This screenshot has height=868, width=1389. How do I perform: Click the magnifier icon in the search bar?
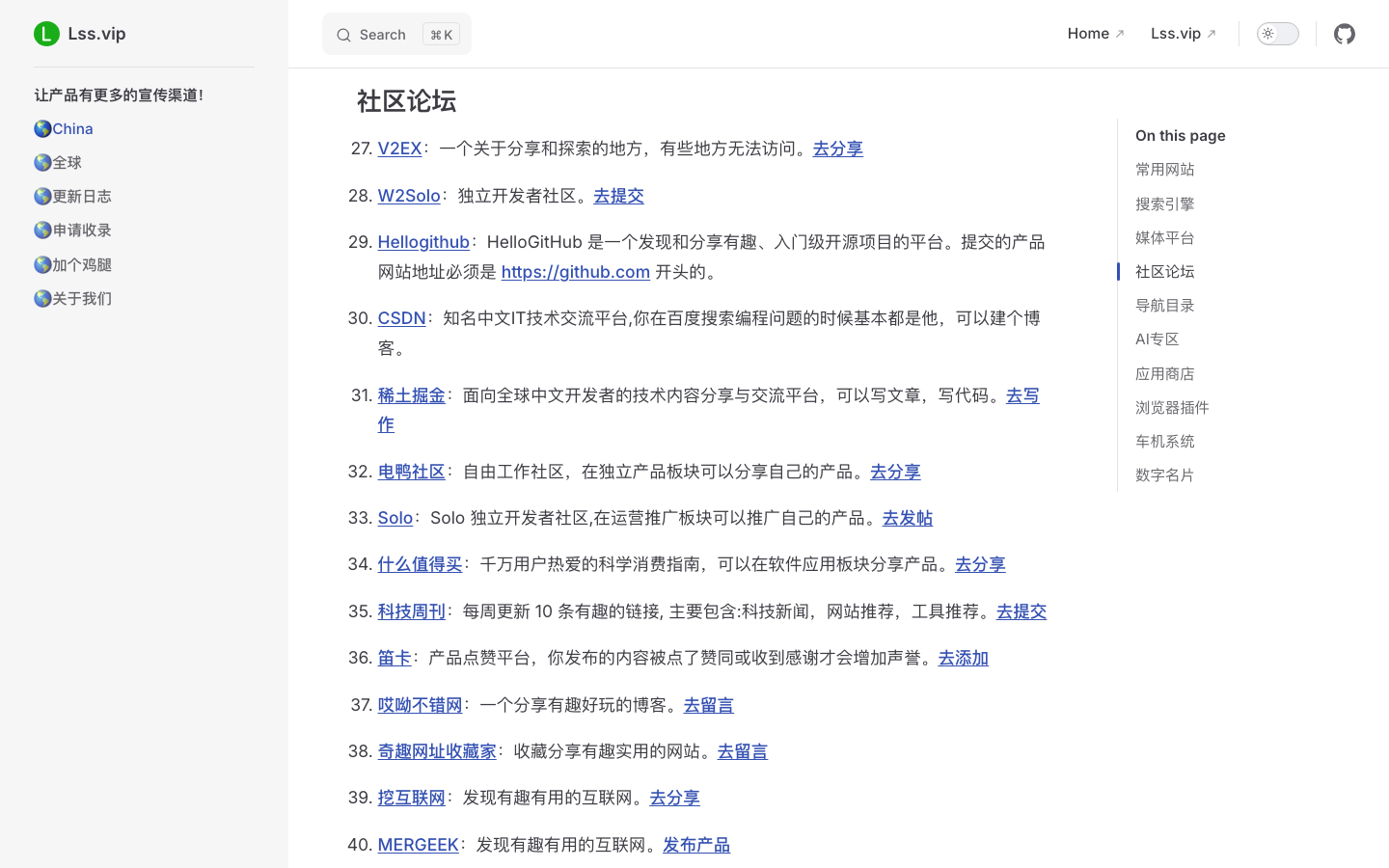pyautogui.click(x=344, y=35)
